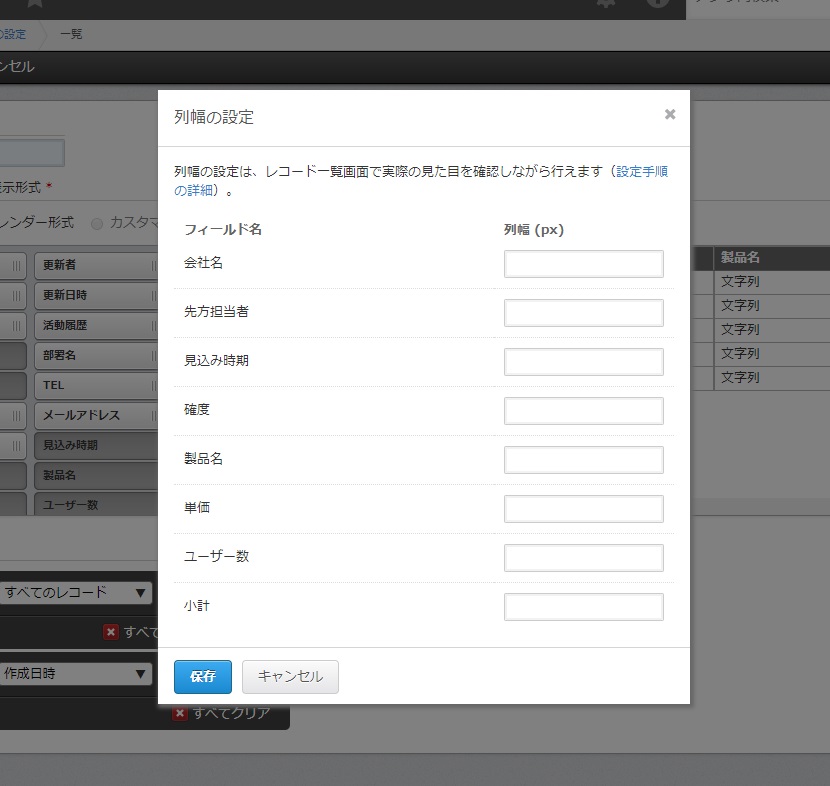
Task: Select the 見込み時期 field item in background list
Action: pyautogui.click(x=96, y=445)
